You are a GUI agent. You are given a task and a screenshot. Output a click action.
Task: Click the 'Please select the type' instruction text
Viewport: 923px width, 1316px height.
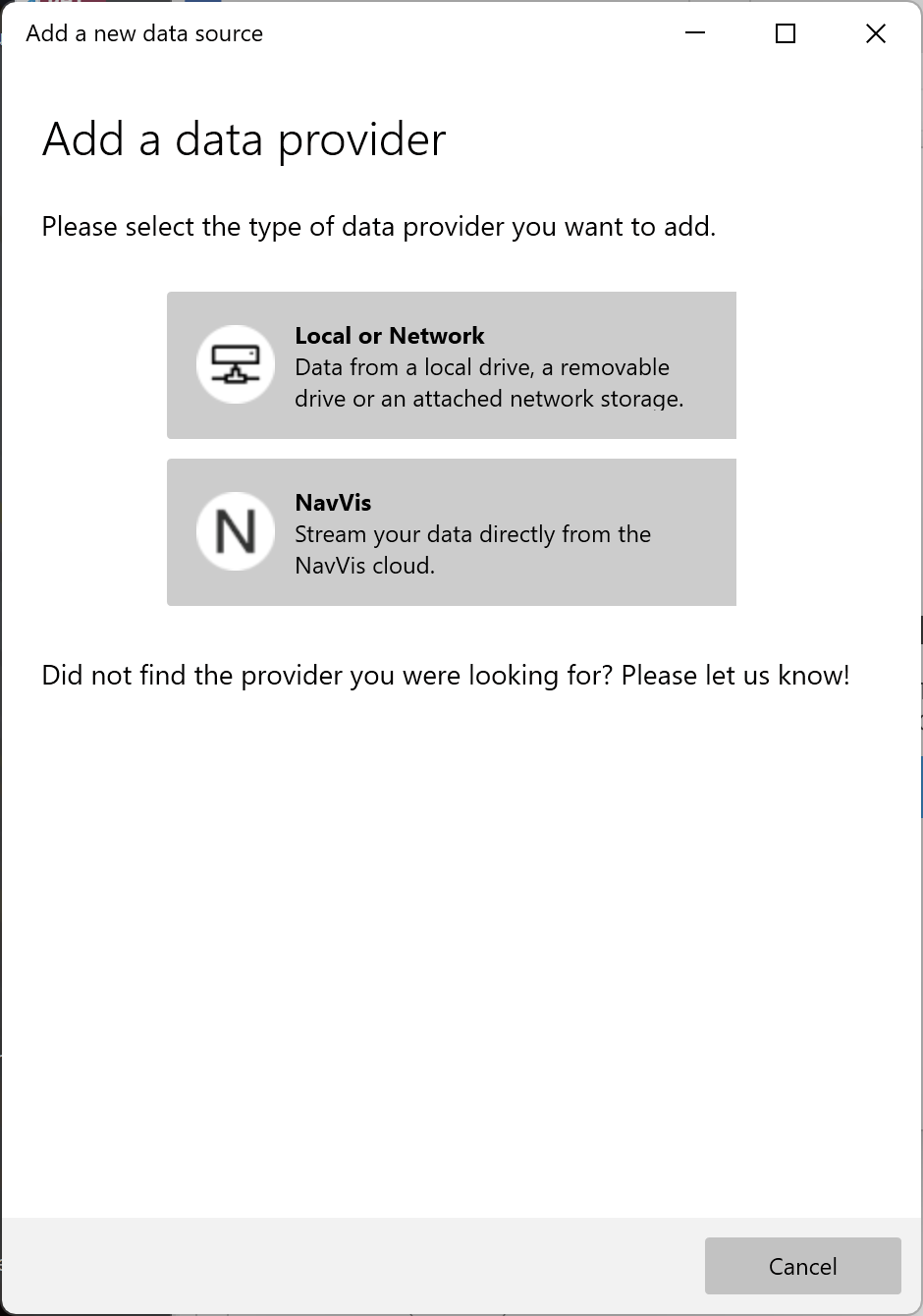pos(378,227)
